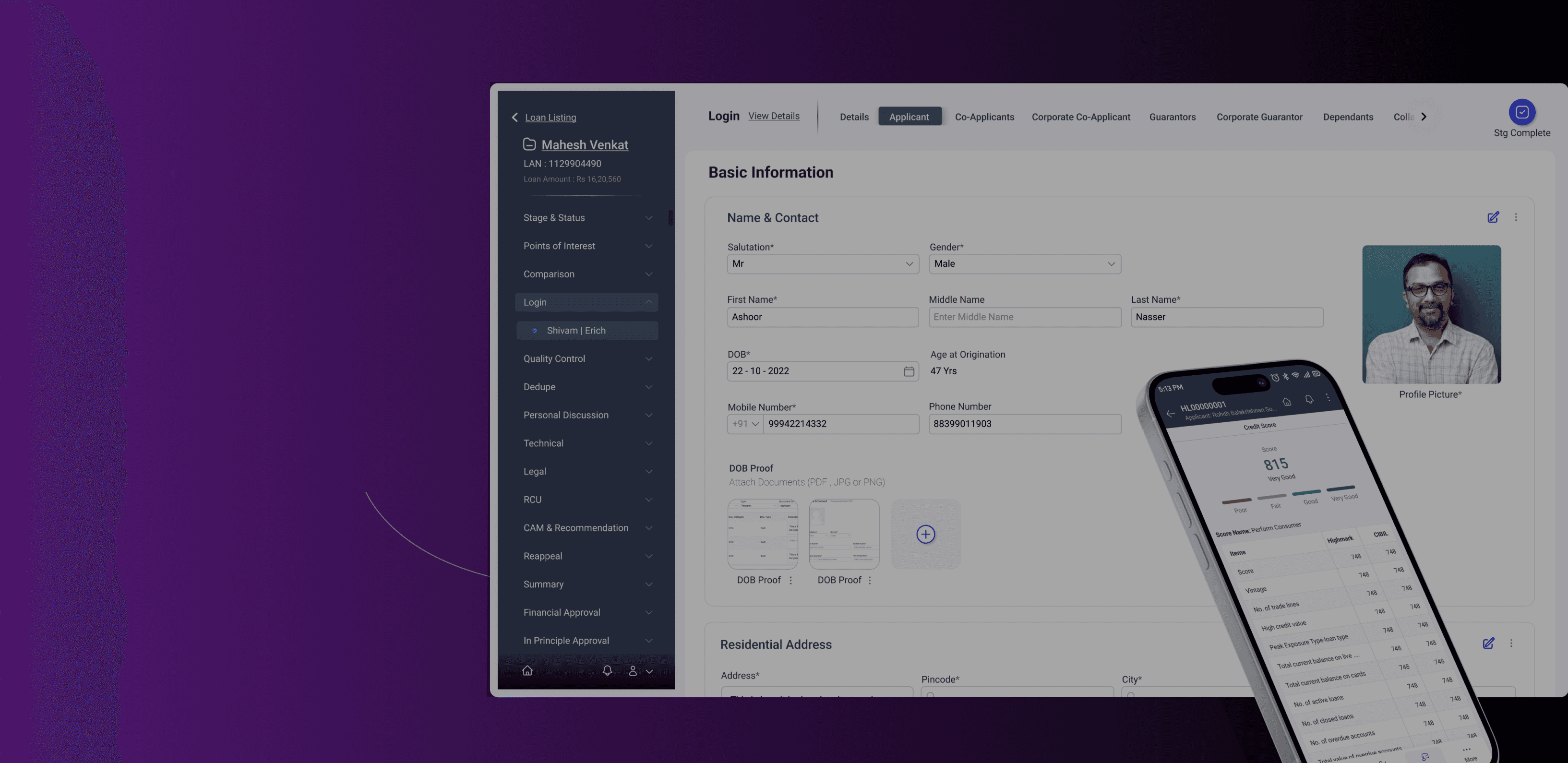Open notifications bell in sidebar footer
The width and height of the screenshot is (1568, 763).
tap(607, 670)
